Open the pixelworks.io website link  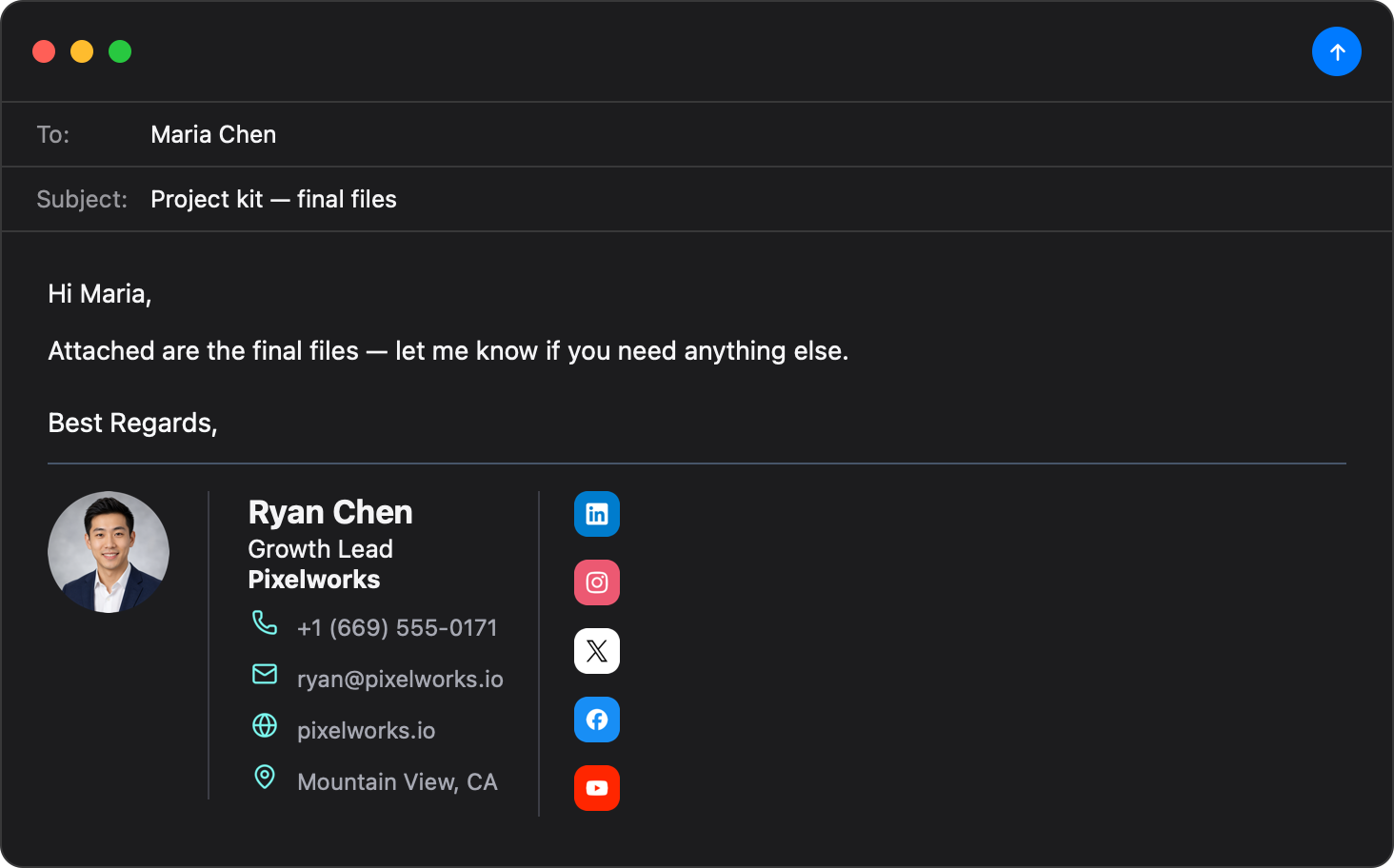coord(366,731)
